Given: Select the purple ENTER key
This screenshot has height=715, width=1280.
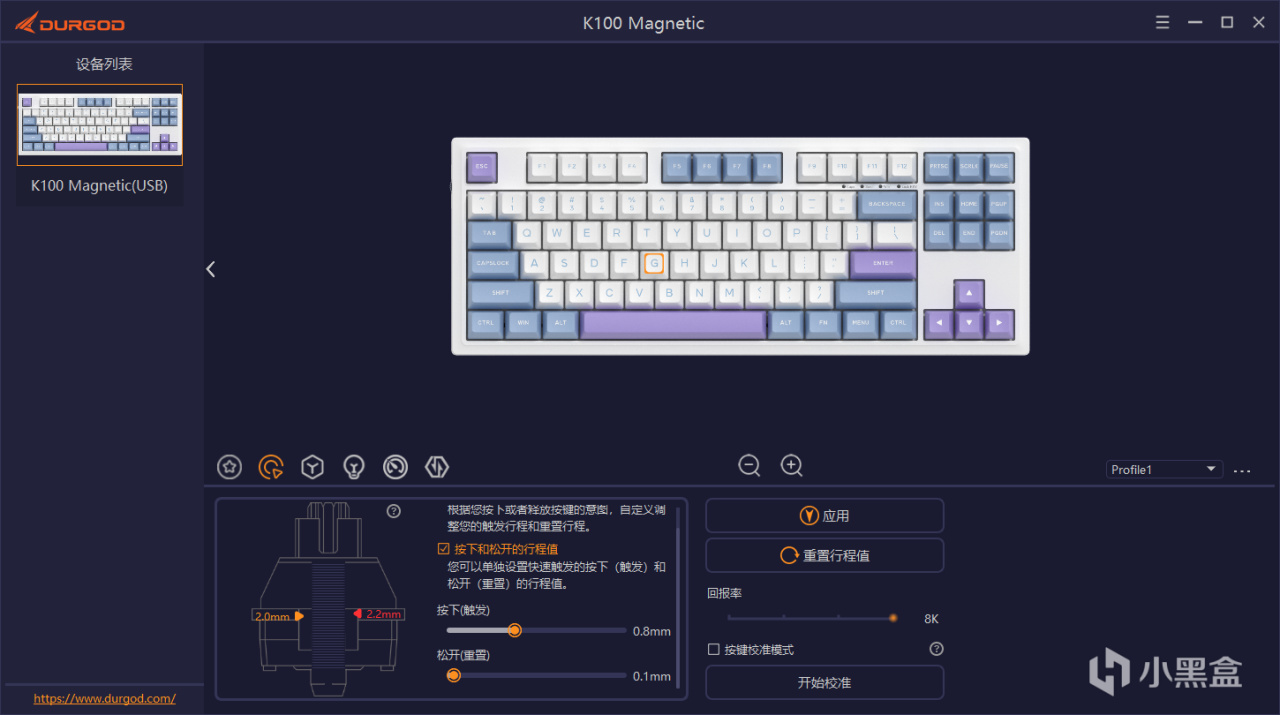Looking at the screenshot, I should click(x=883, y=264).
